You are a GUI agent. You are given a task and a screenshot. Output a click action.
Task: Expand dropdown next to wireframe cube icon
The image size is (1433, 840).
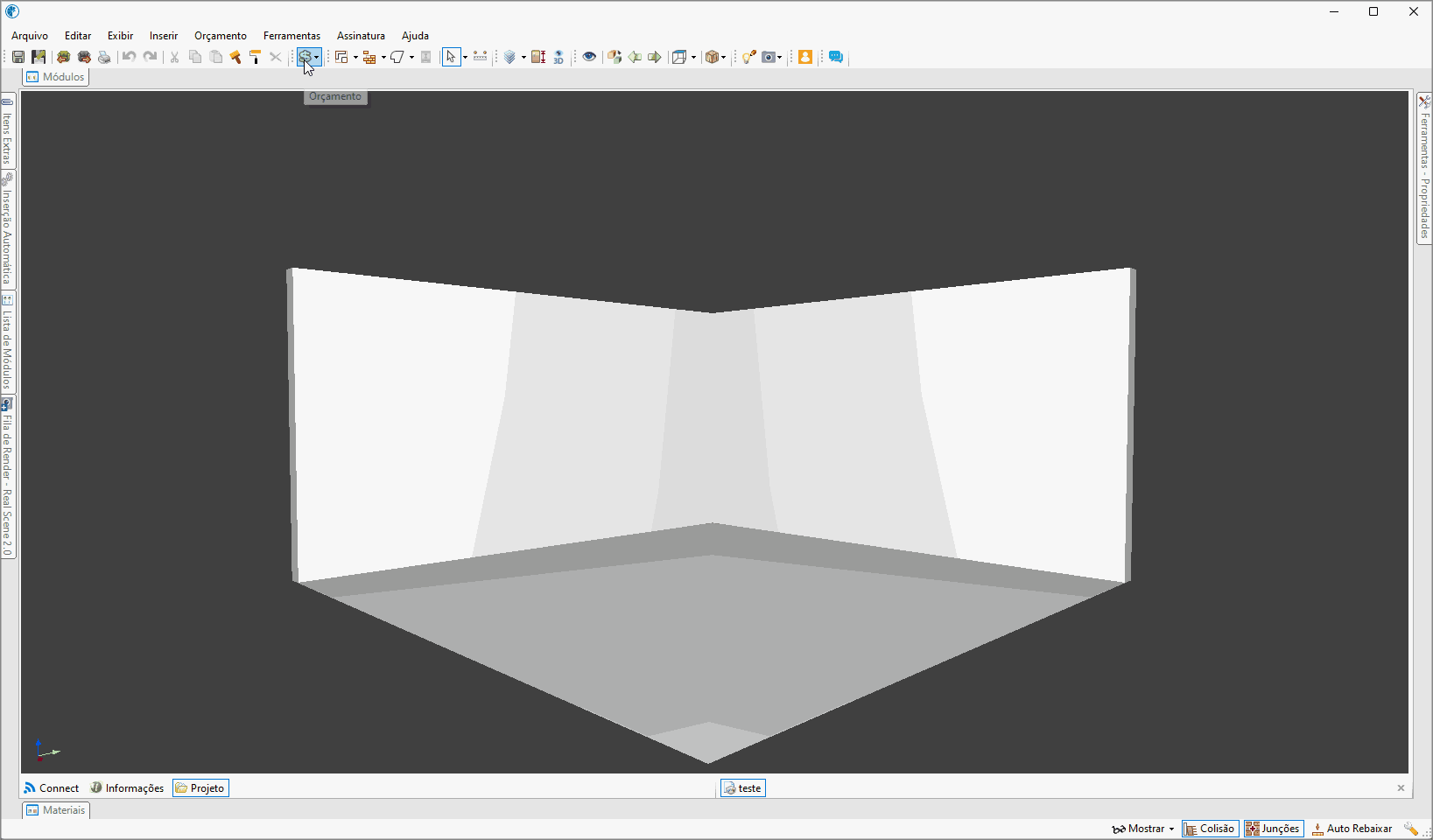tap(693, 58)
